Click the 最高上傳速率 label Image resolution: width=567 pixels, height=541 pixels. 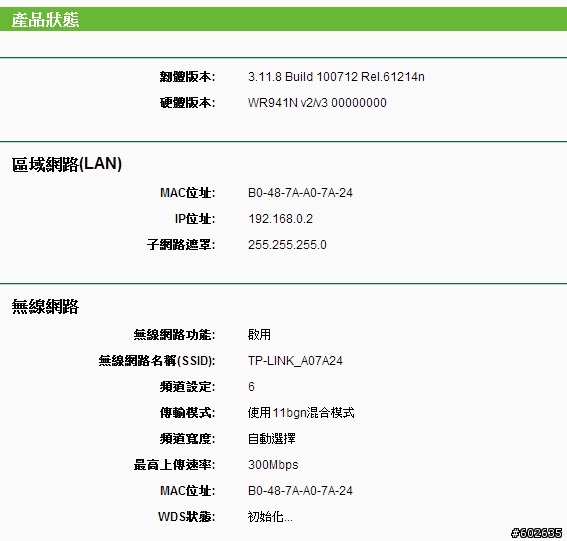pos(174,465)
